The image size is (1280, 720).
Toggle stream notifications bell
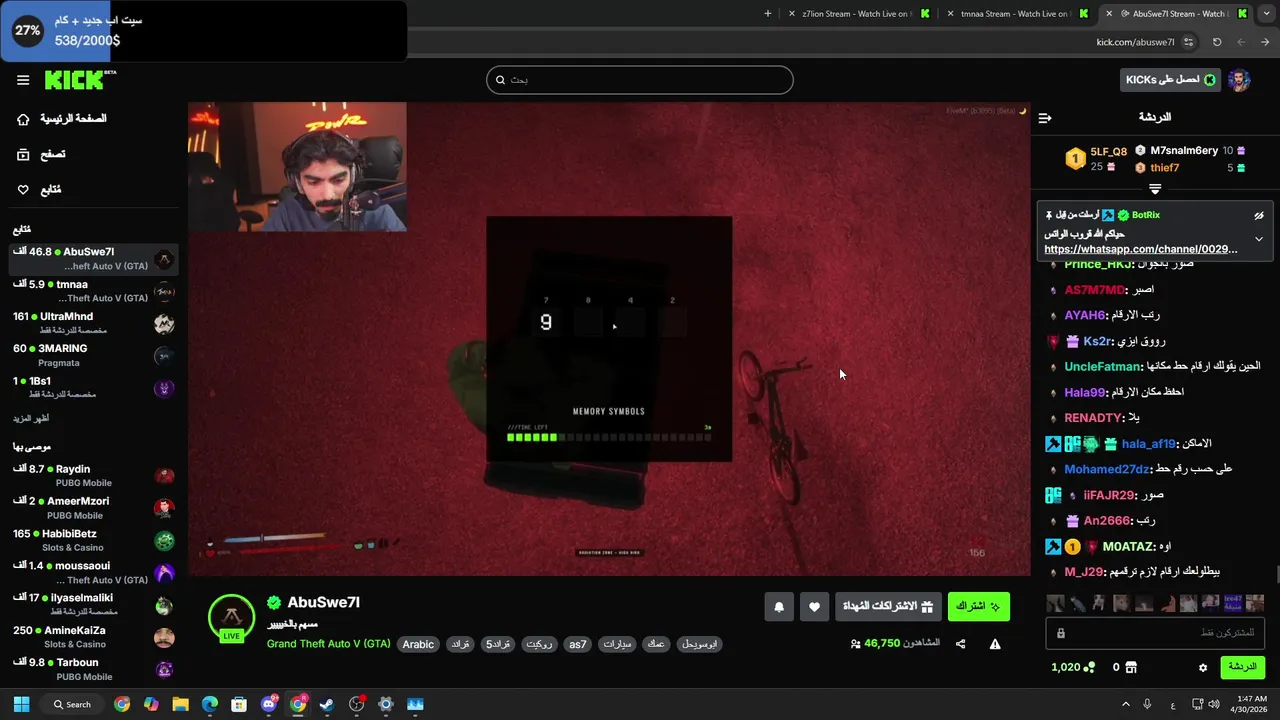(x=779, y=606)
